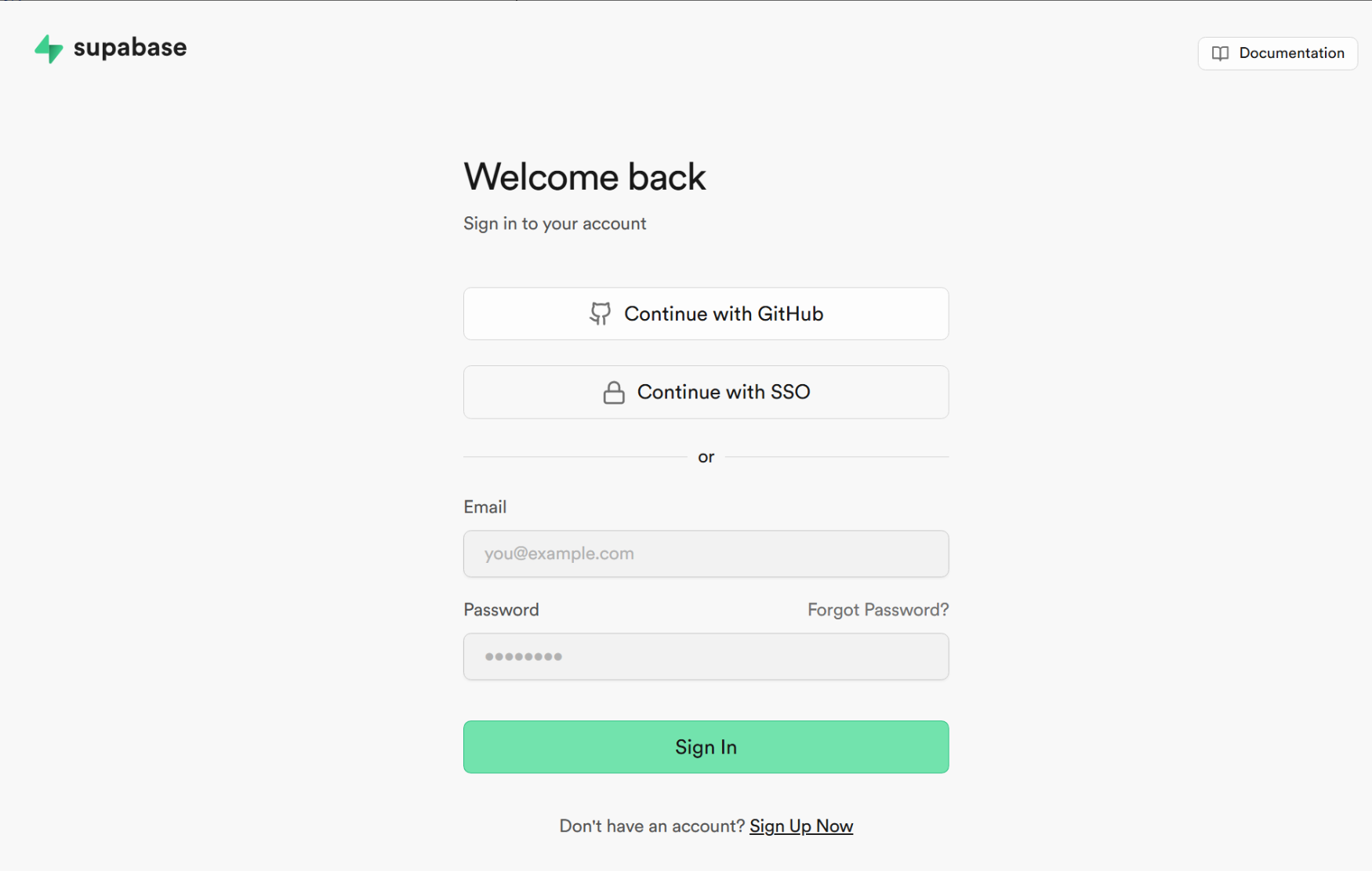Click the Don't have an account? text

tap(652, 826)
